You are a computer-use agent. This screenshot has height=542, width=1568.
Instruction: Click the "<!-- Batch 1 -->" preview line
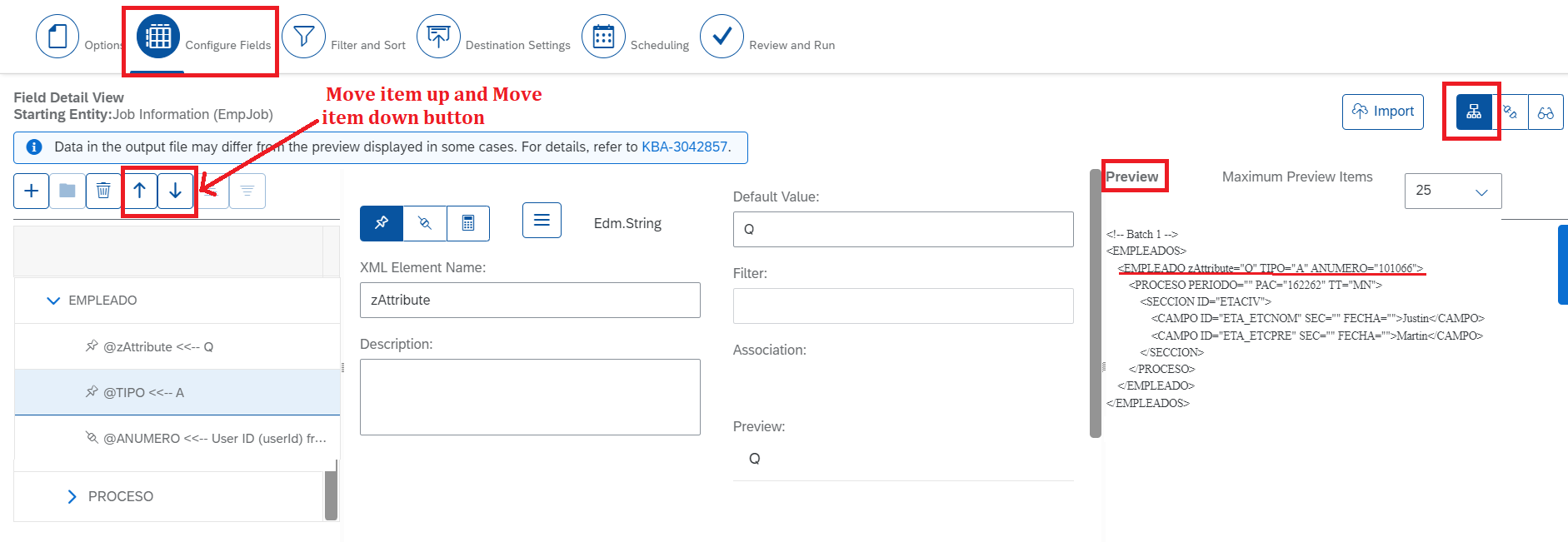1142,234
